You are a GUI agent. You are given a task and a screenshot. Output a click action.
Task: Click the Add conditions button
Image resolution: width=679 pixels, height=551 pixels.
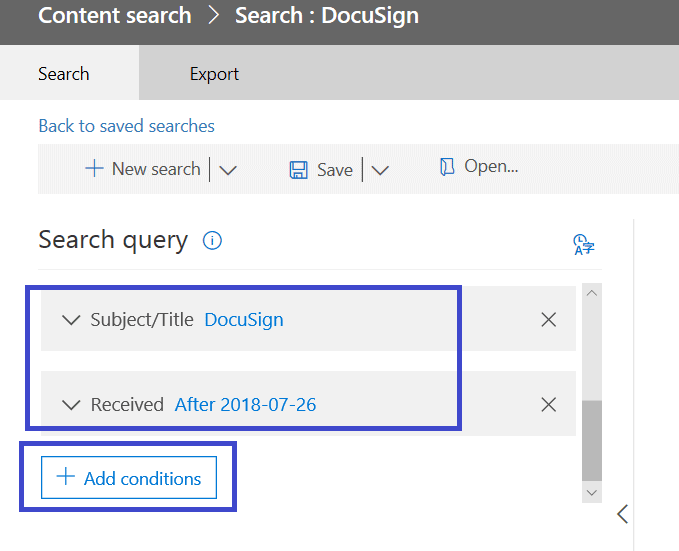[x=129, y=477]
